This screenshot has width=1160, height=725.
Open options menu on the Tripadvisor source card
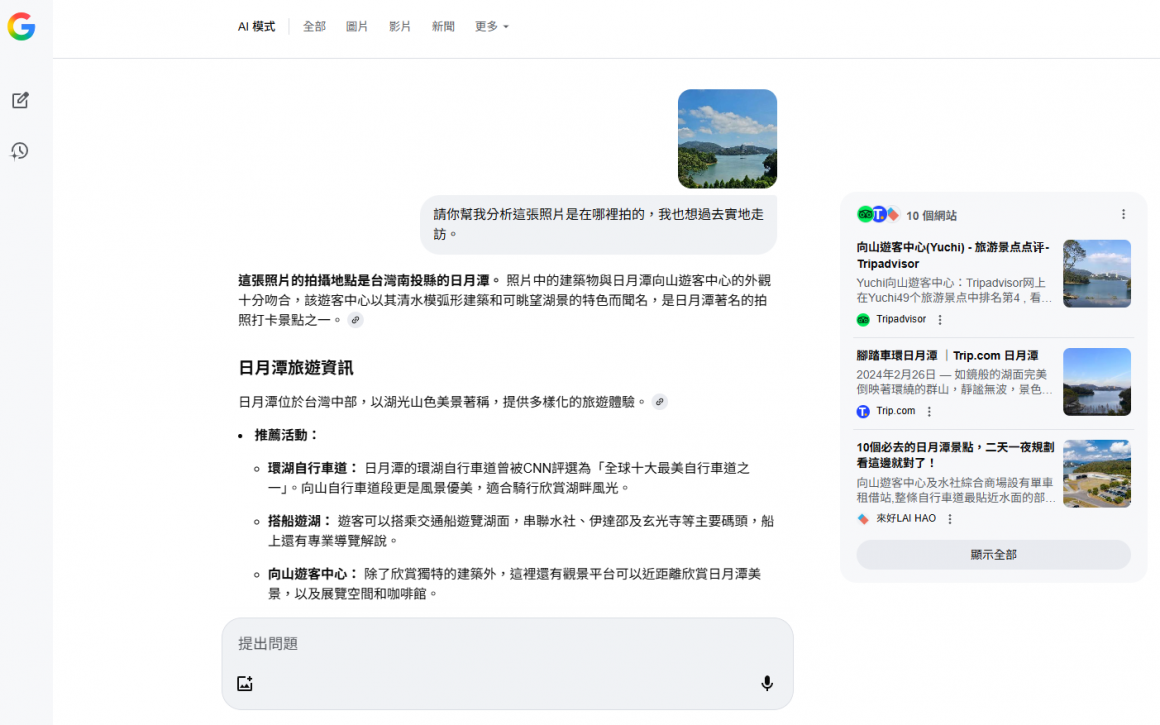(x=938, y=319)
